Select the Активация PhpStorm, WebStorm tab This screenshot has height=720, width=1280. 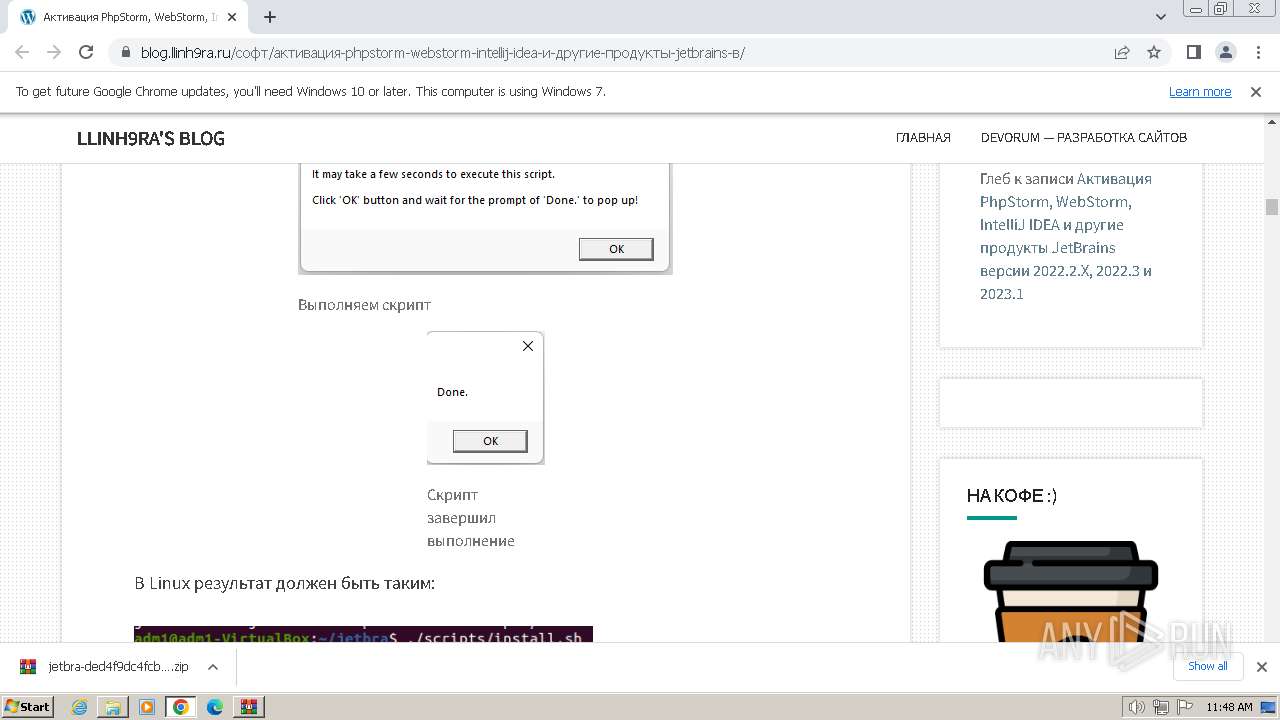(x=128, y=17)
